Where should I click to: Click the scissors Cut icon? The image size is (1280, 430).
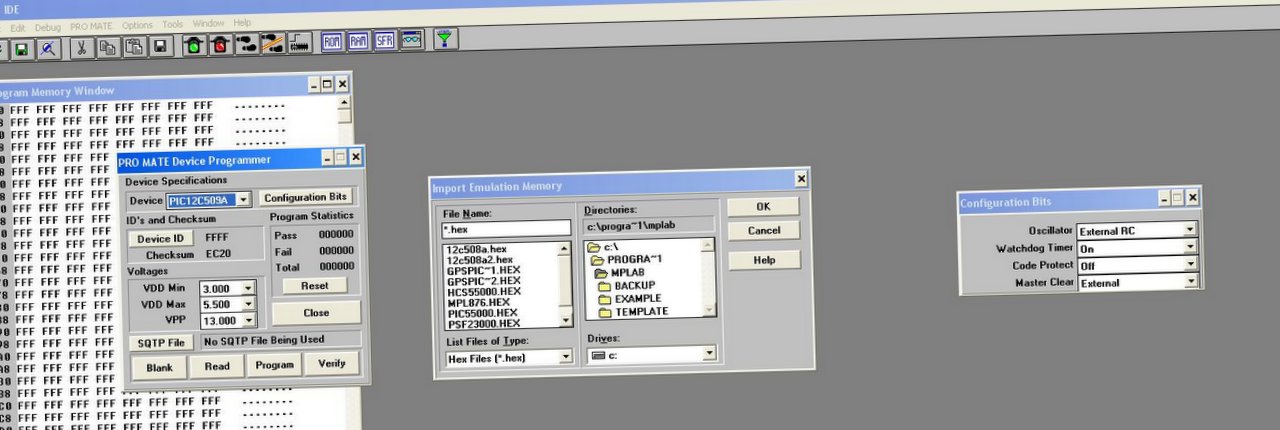tap(82, 46)
